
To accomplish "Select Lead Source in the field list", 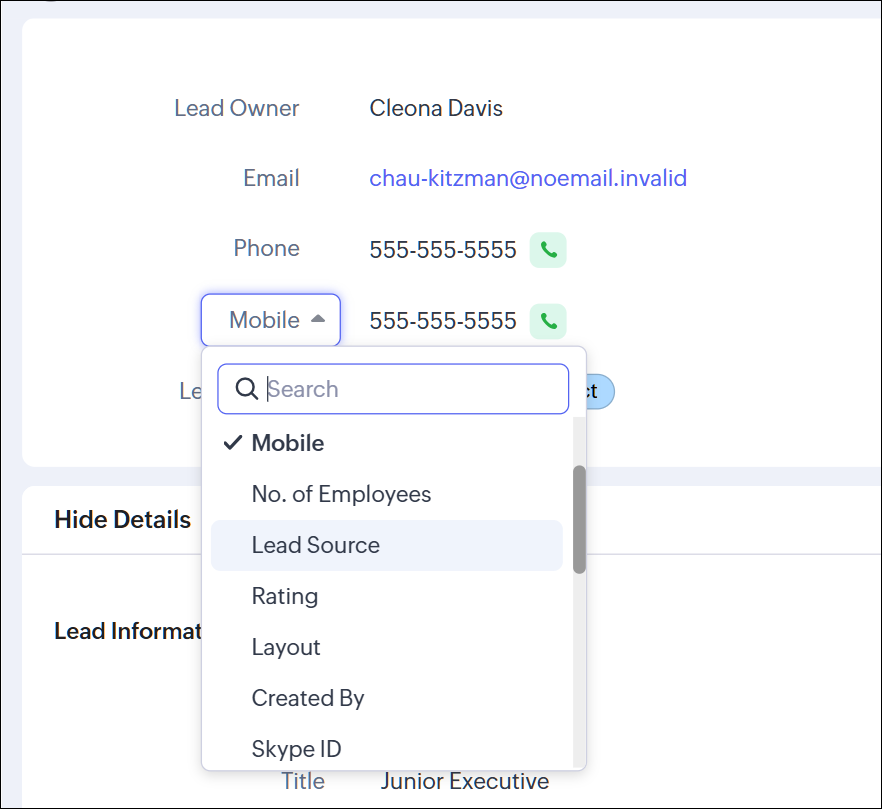I will coord(316,545).
